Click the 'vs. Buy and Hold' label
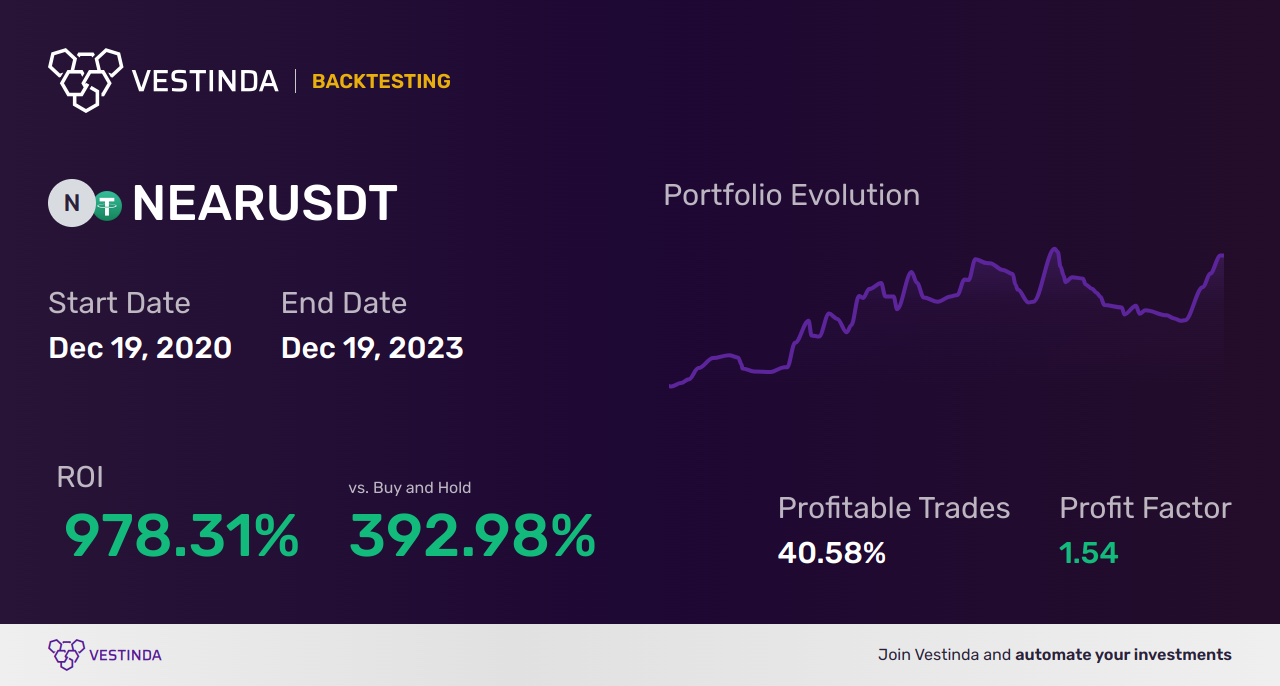Image resolution: width=1280 pixels, height=686 pixels. point(410,488)
